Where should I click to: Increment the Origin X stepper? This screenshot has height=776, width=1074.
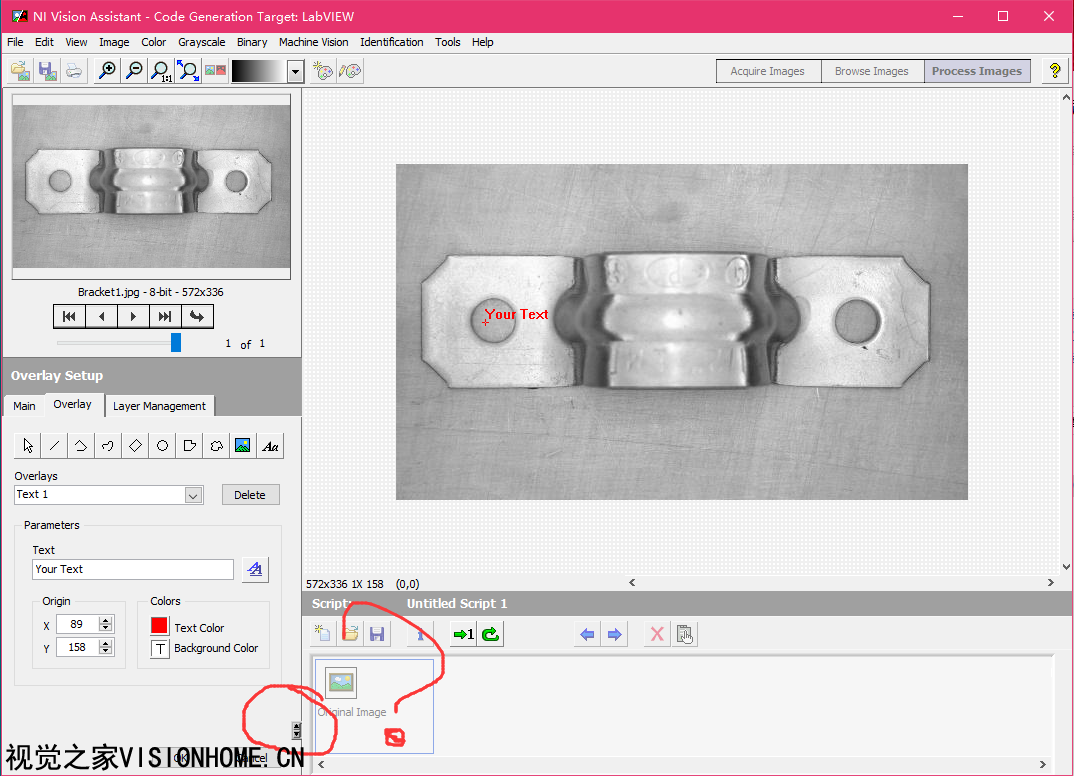click(x=105, y=621)
